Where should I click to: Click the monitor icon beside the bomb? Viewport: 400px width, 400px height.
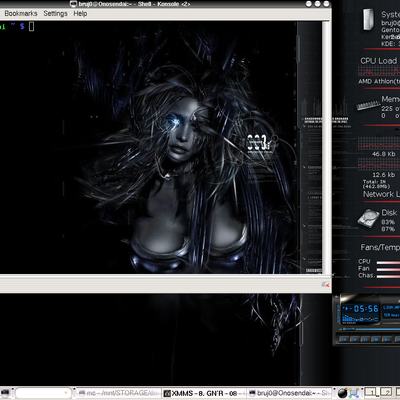(354, 393)
